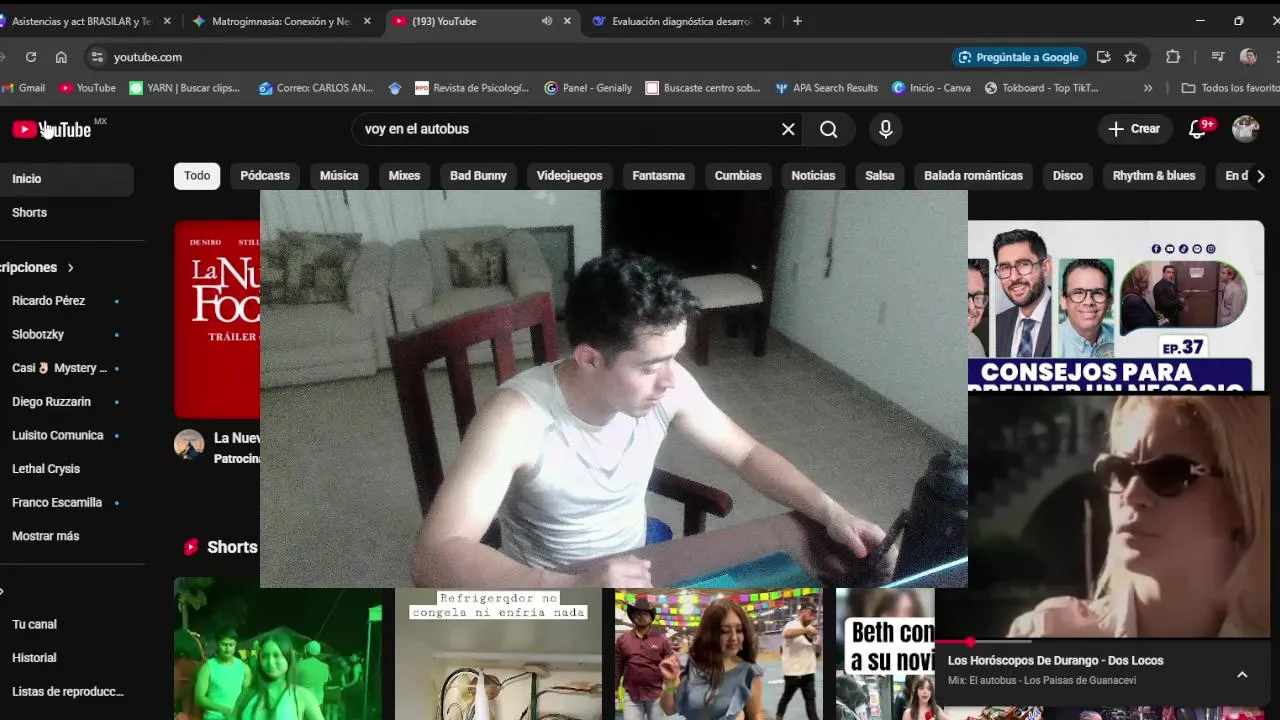1280x720 pixels.
Task: Show more filter chips with right arrow
Action: [x=1260, y=176]
